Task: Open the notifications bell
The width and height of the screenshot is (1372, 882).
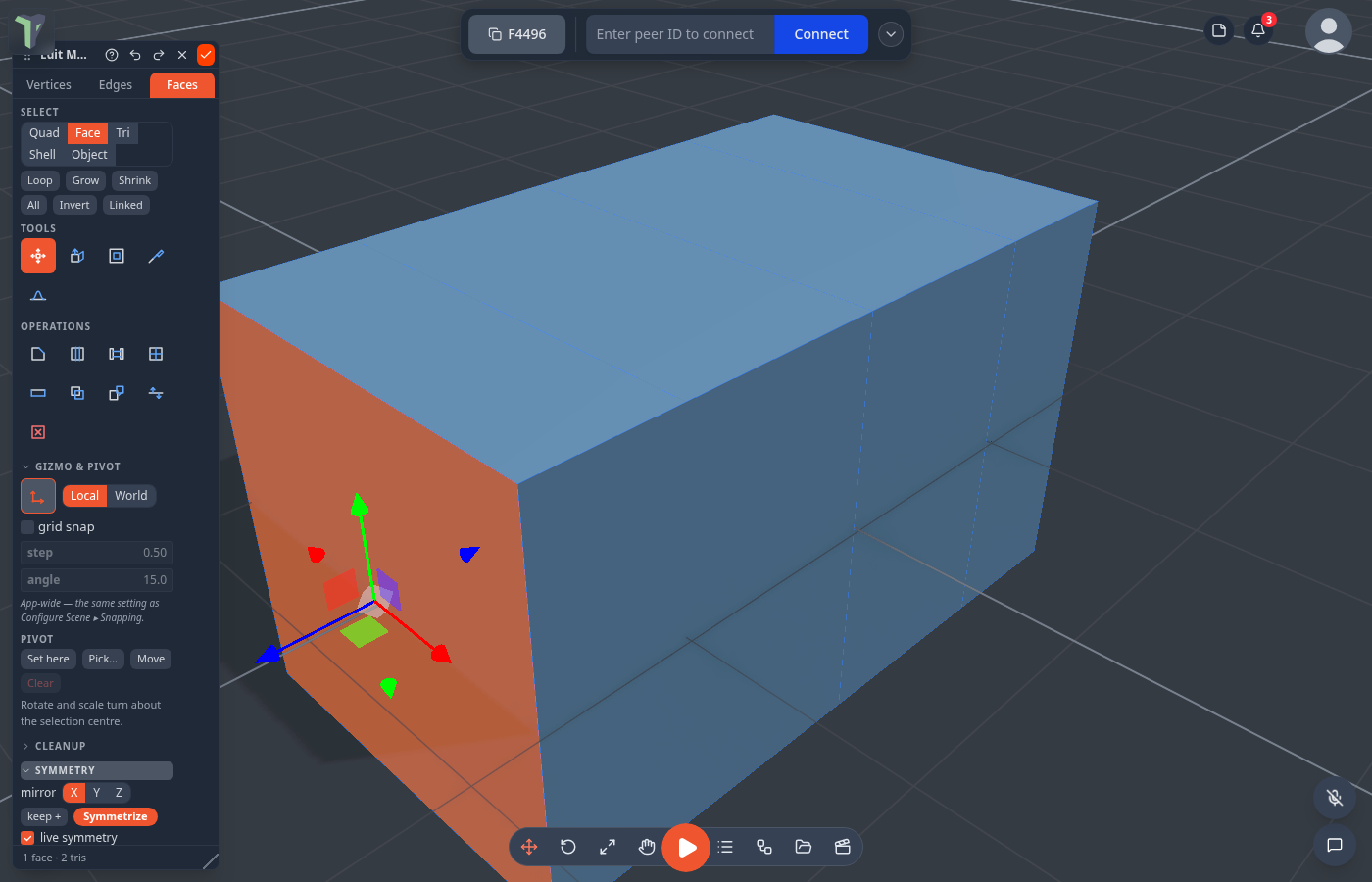Action: pyautogui.click(x=1258, y=30)
